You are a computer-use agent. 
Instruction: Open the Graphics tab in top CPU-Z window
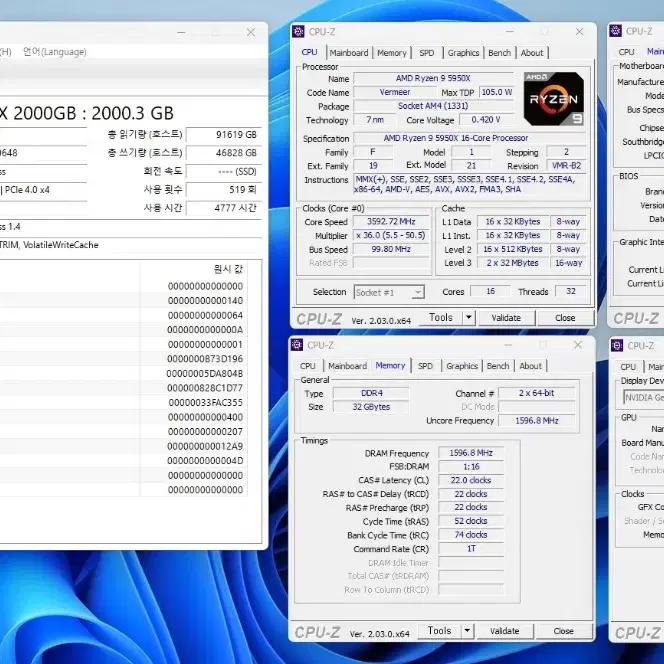point(463,53)
